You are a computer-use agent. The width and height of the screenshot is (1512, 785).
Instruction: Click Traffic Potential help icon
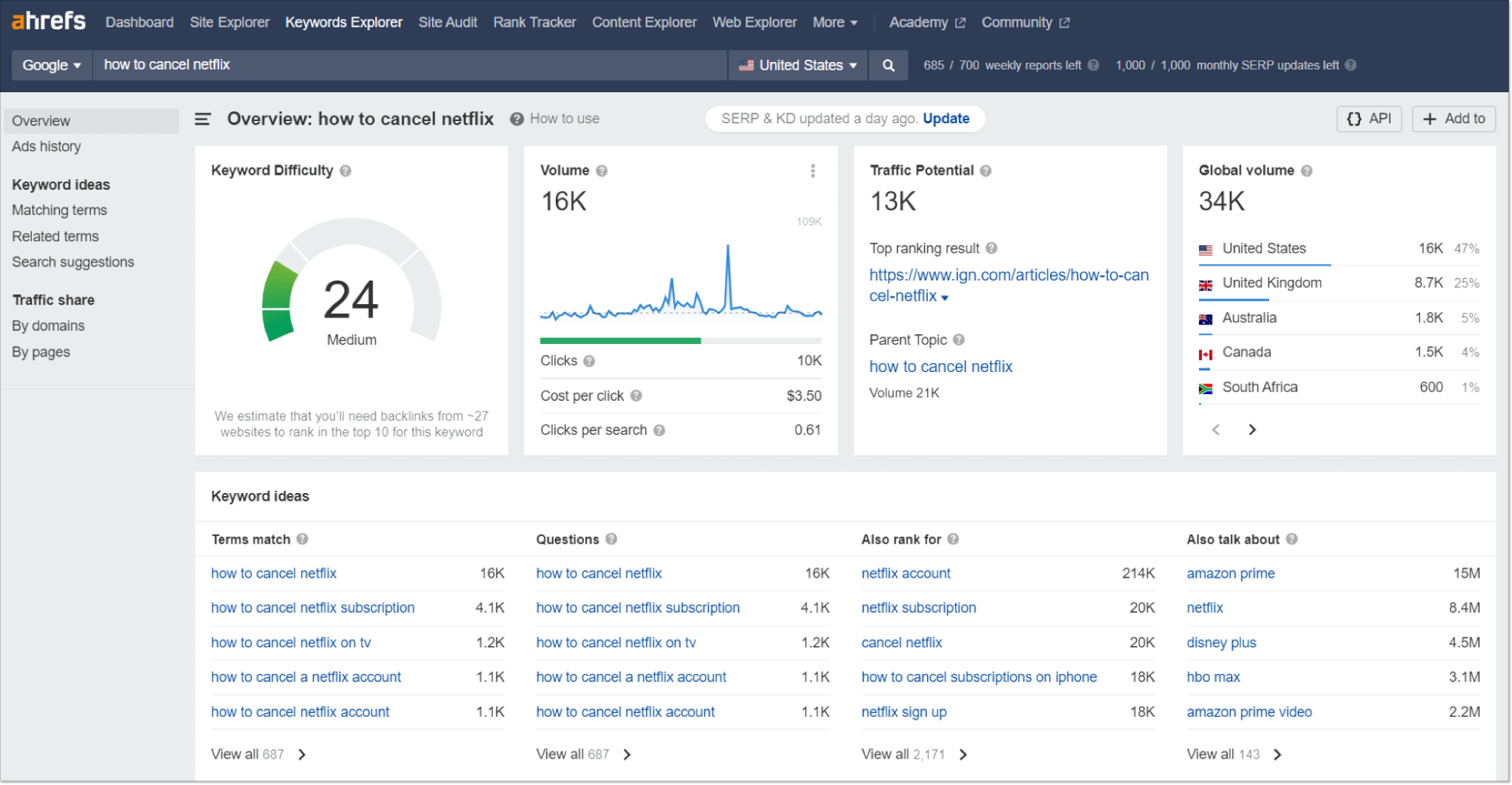pos(986,171)
